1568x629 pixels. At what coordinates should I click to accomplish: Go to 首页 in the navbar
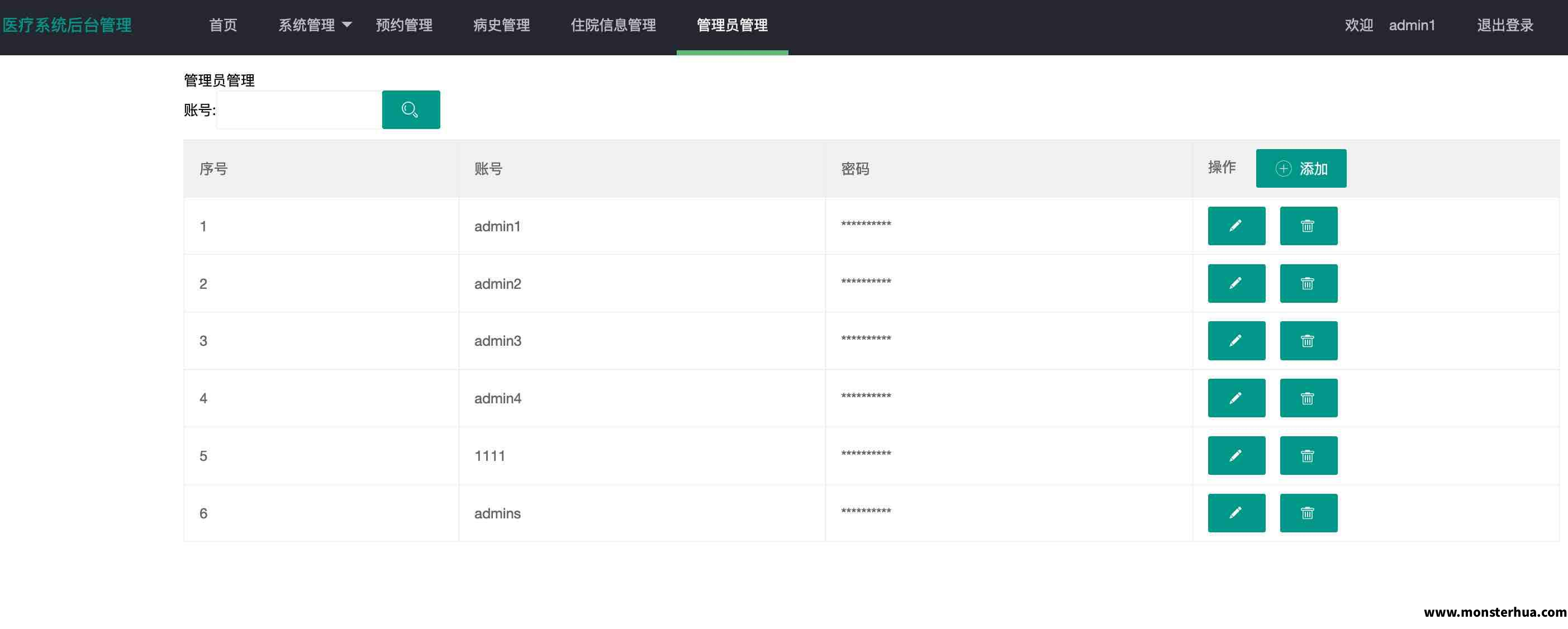(x=223, y=25)
